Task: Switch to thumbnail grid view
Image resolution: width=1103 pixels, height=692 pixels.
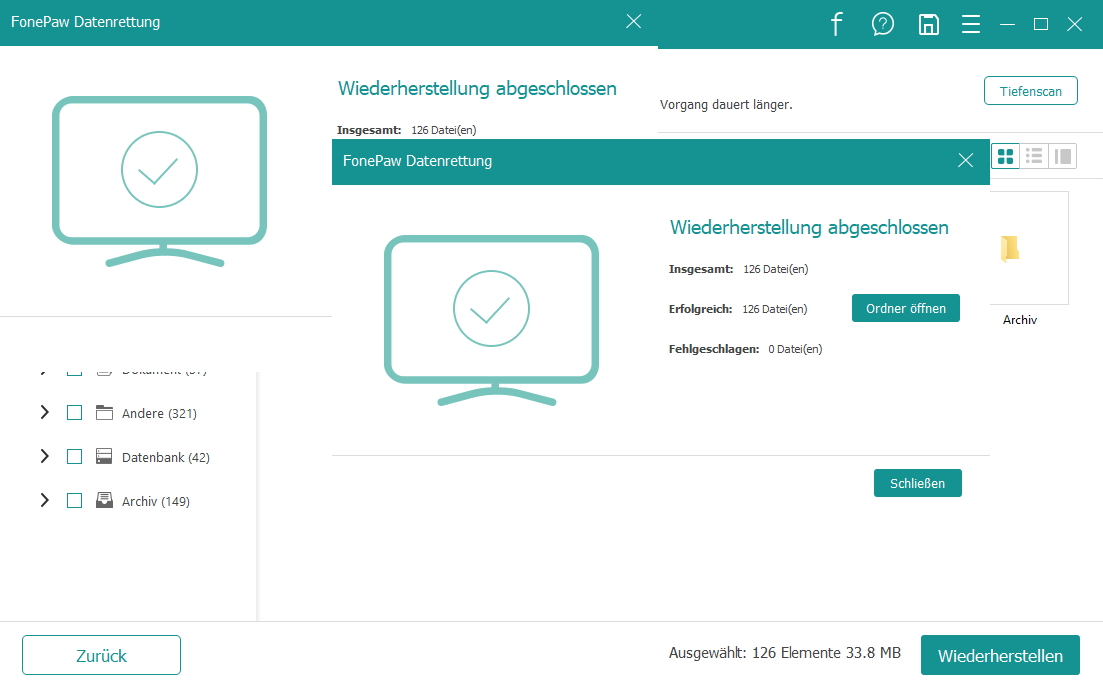Action: click(x=1006, y=156)
